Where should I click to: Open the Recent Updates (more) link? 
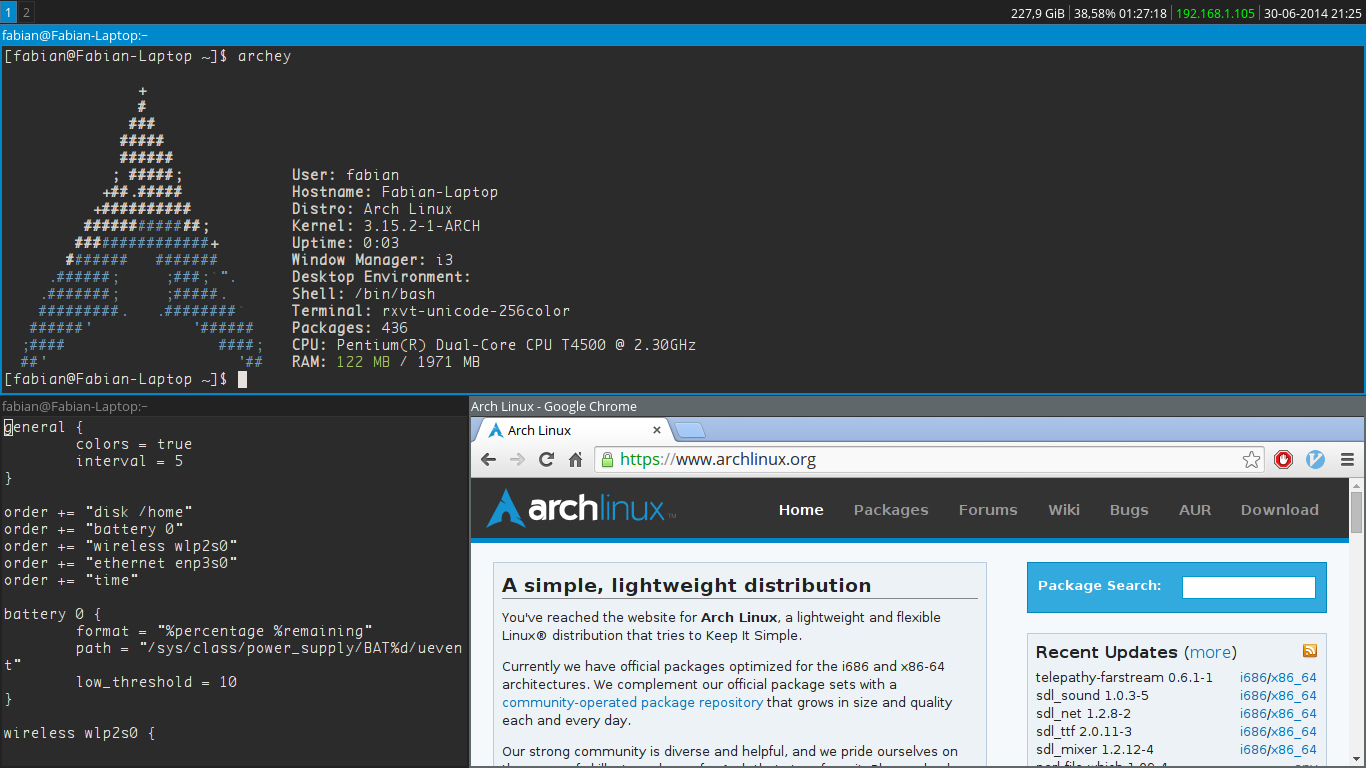[1210, 652]
